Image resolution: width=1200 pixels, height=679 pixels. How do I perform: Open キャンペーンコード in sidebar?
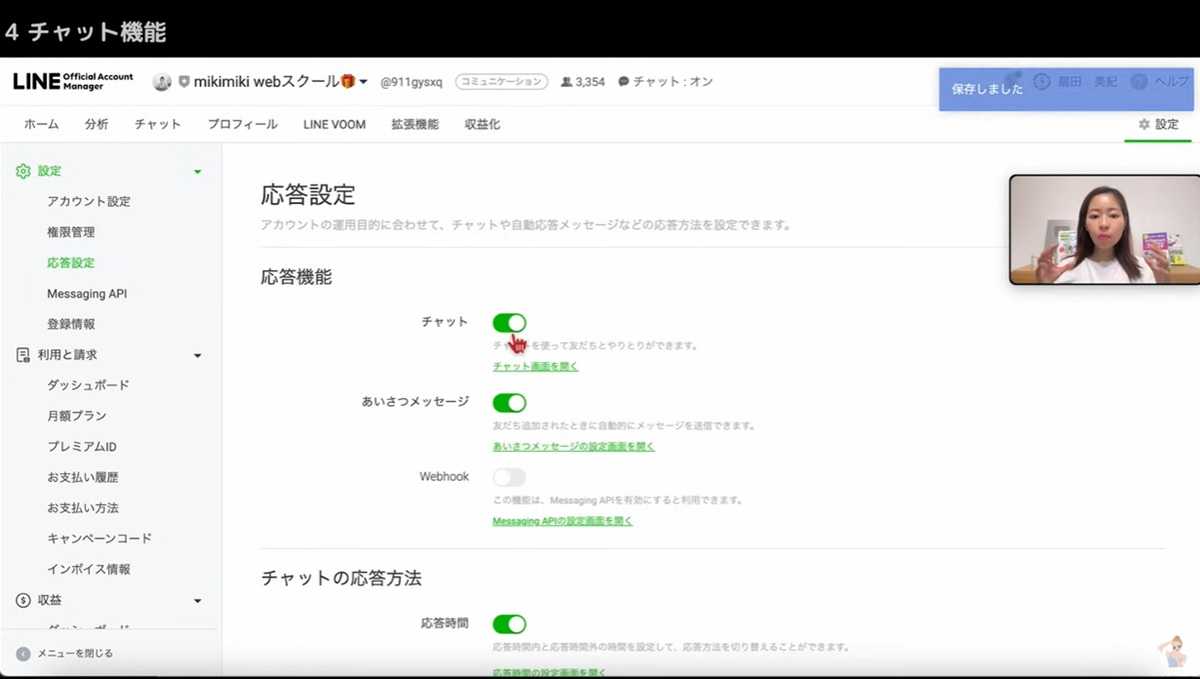(100, 538)
